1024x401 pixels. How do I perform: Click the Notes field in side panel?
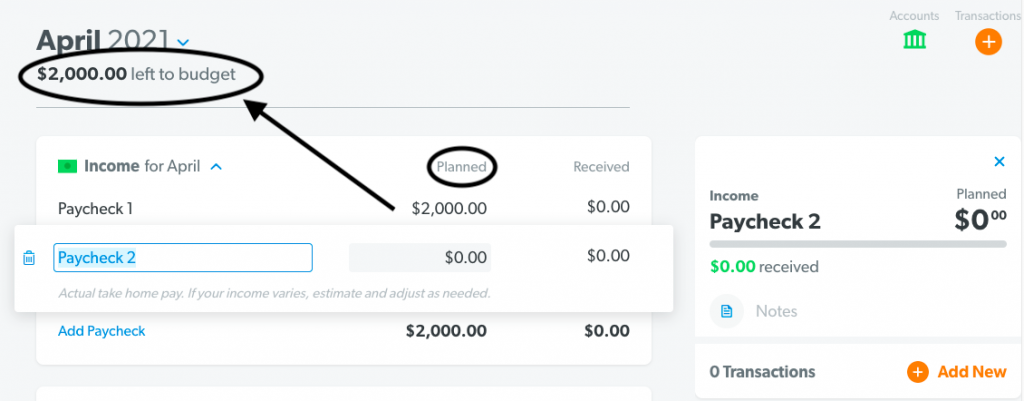858,311
